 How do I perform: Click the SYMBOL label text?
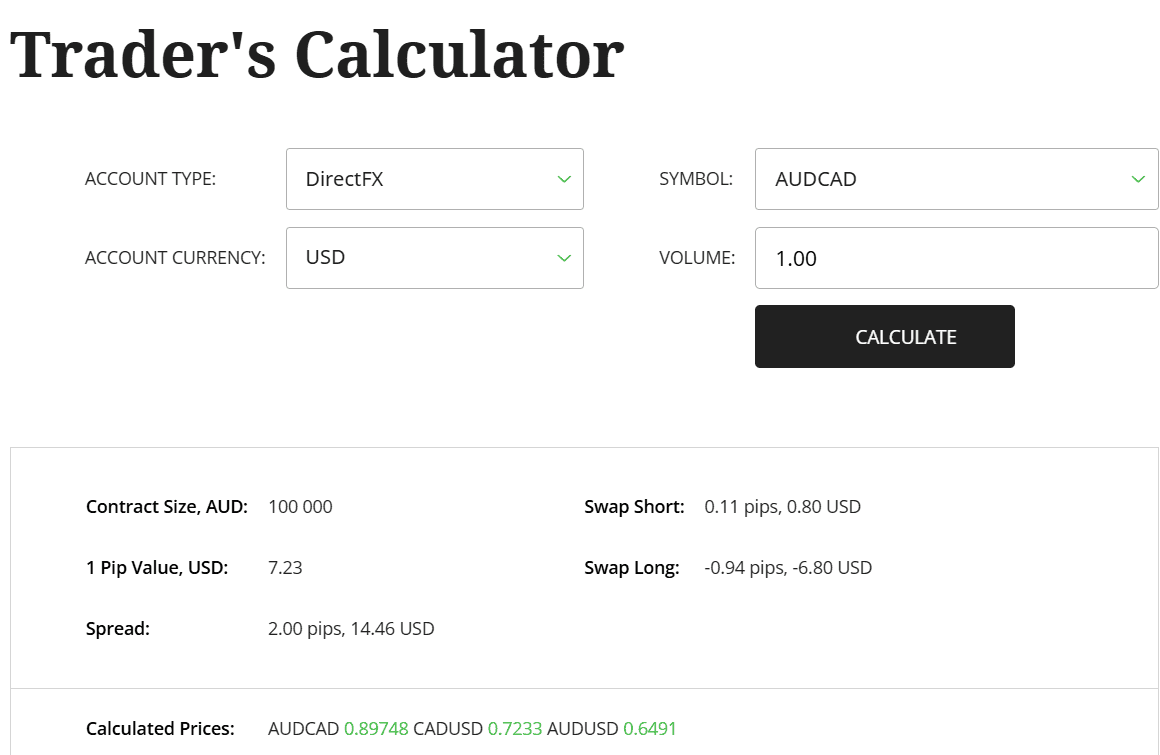pyautogui.click(x=696, y=179)
